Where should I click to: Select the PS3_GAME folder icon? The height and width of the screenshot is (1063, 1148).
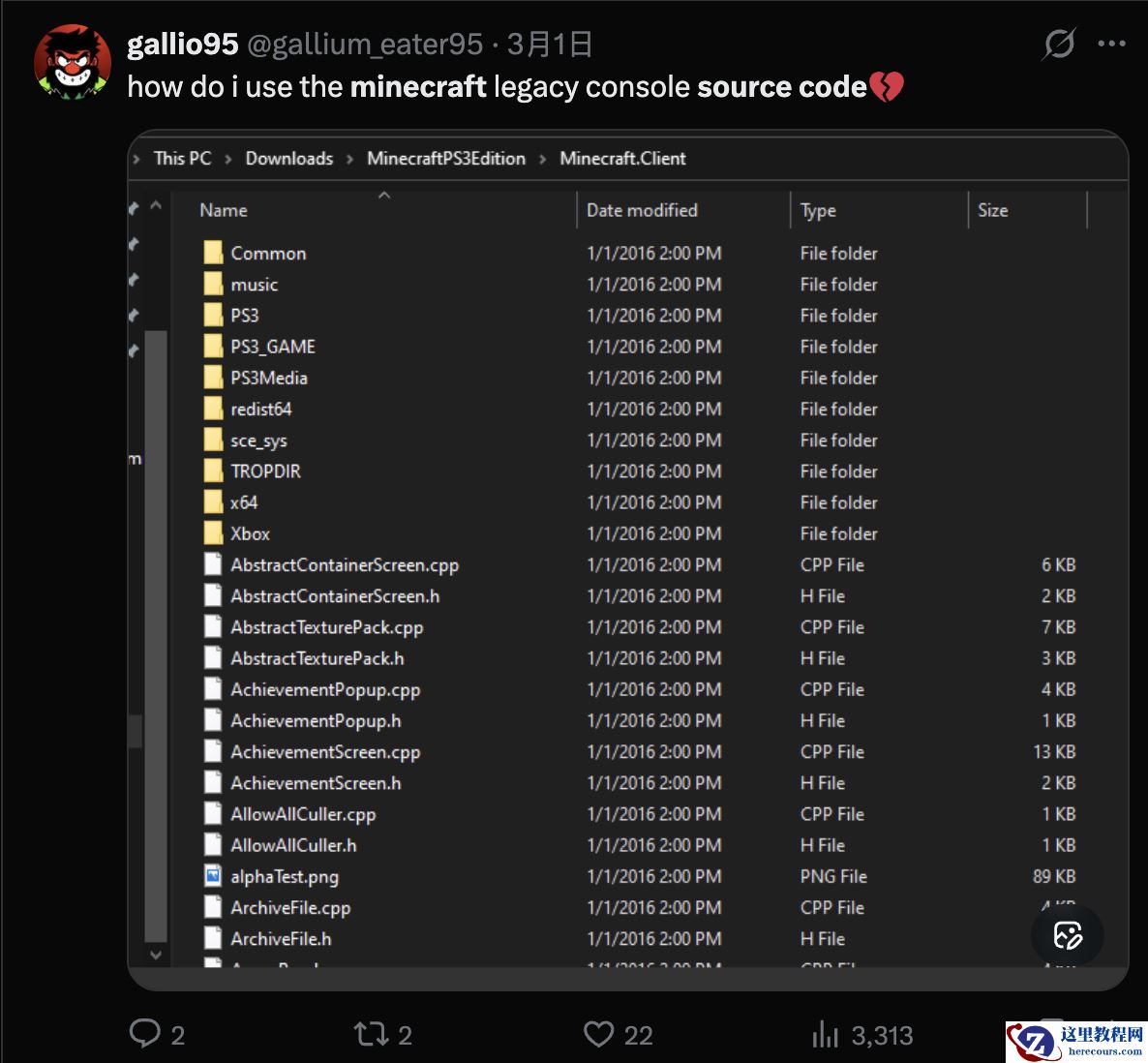[x=213, y=347]
